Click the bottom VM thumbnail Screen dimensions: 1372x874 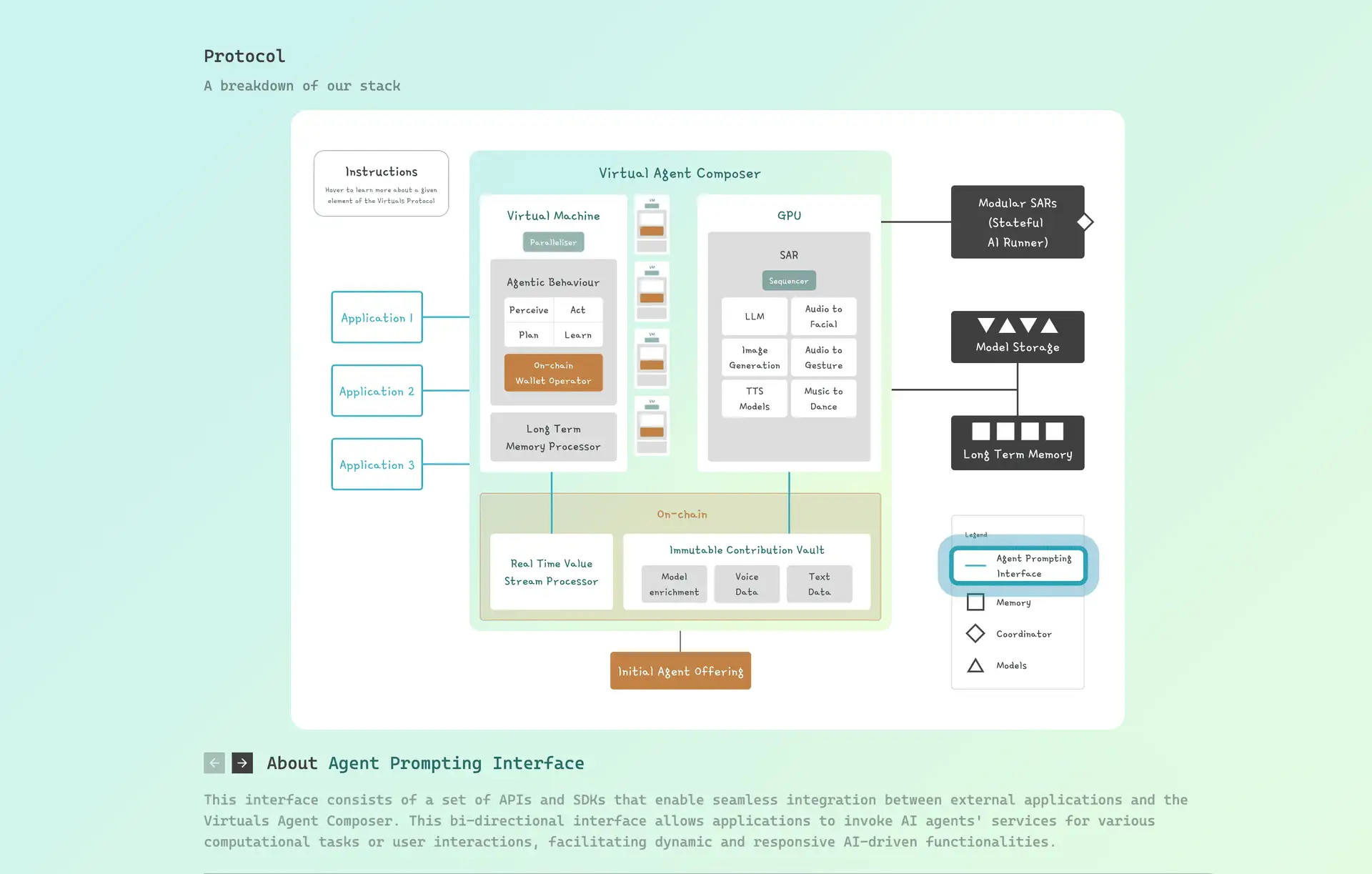[652, 426]
